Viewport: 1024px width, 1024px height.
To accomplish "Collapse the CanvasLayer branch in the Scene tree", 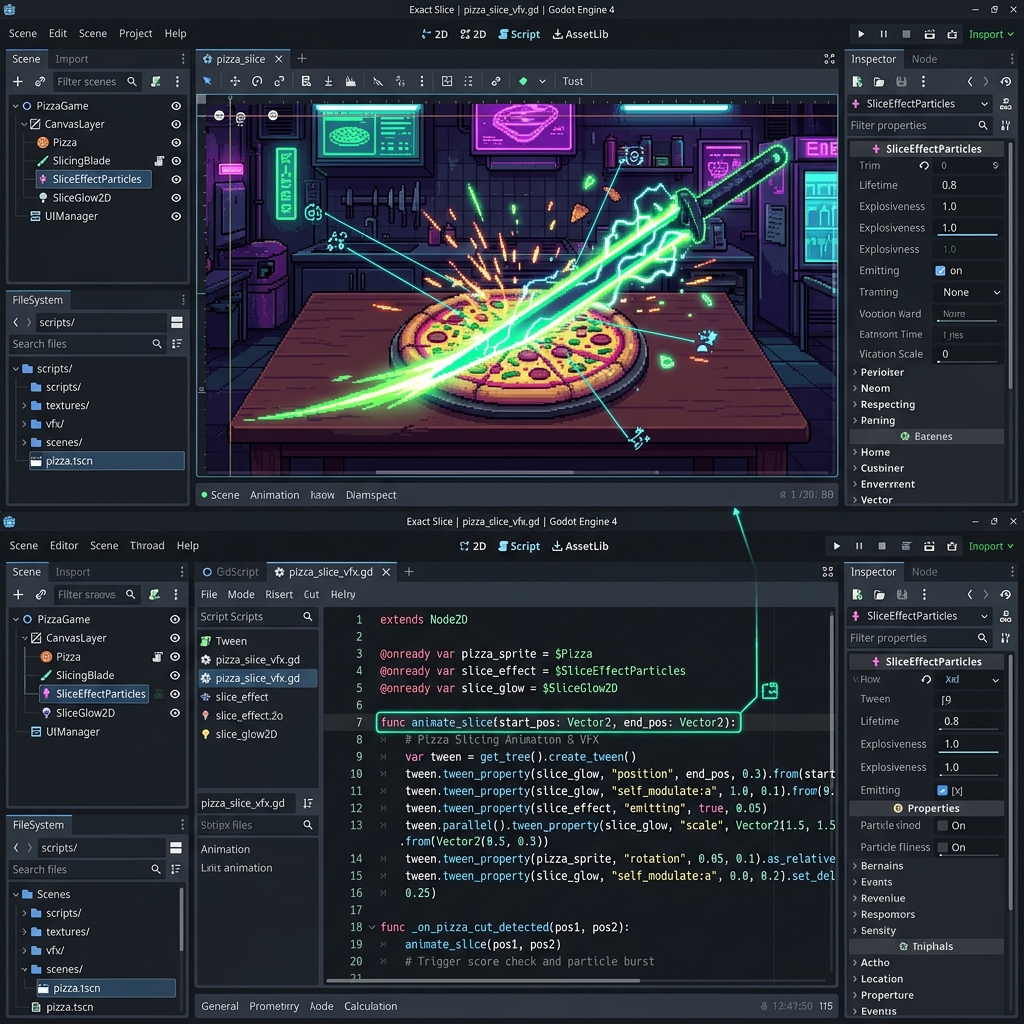I will pyautogui.click(x=22, y=125).
